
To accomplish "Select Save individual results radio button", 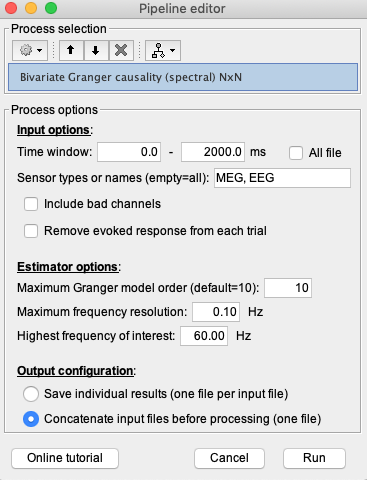I will [31, 394].
